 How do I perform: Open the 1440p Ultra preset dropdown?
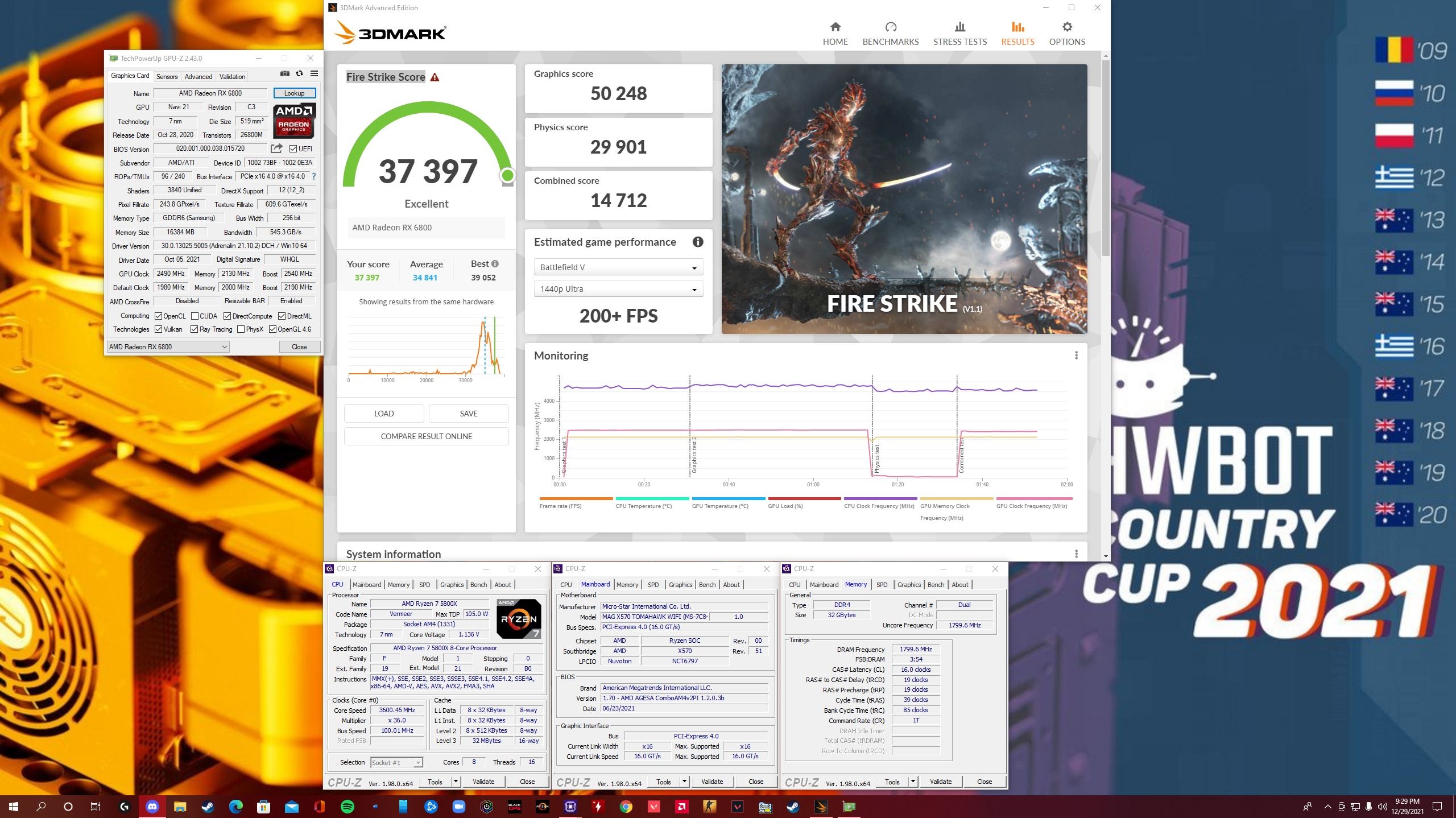tap(618, 289)
